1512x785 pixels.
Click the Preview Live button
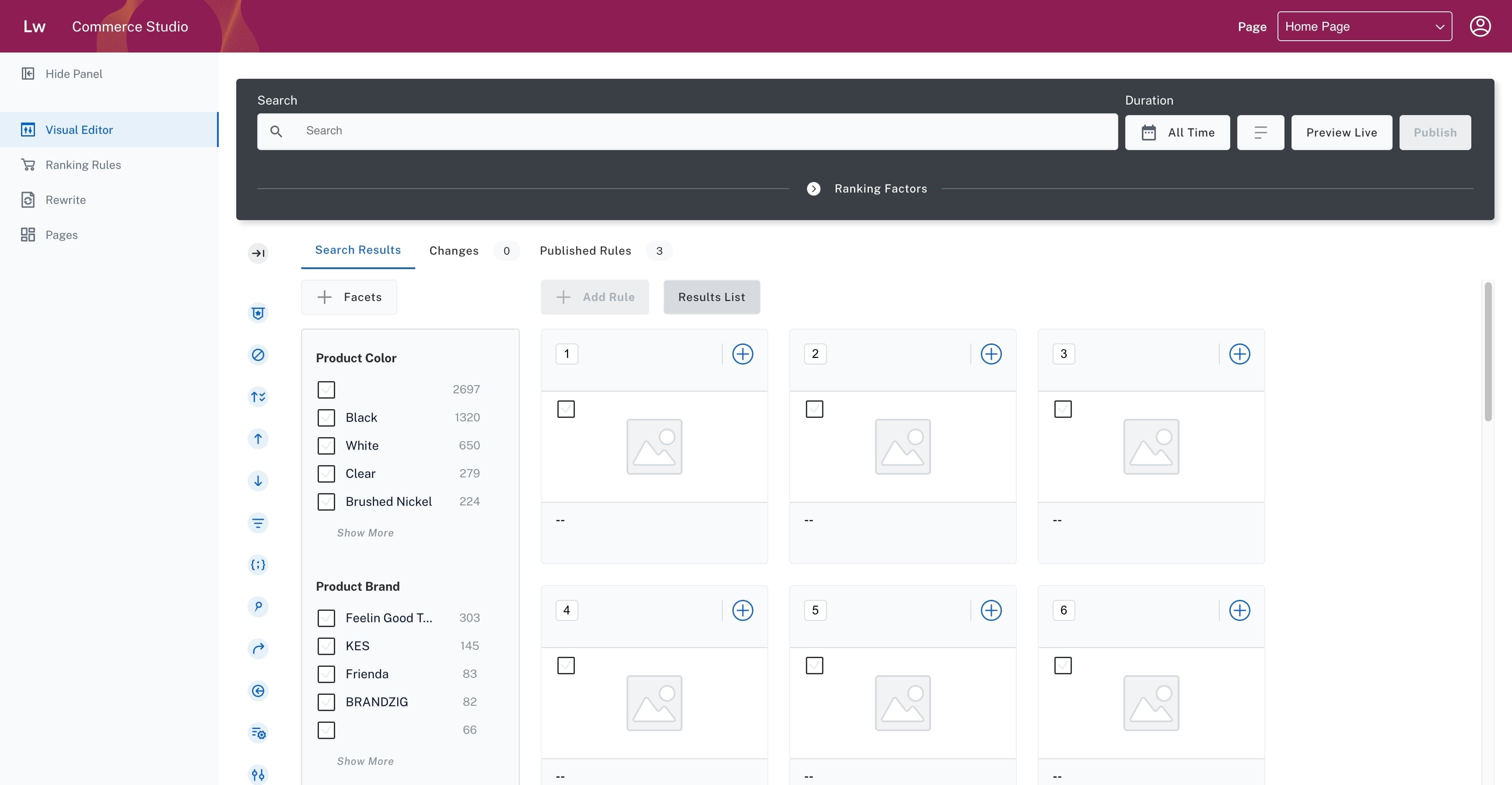coord(1341,133)
